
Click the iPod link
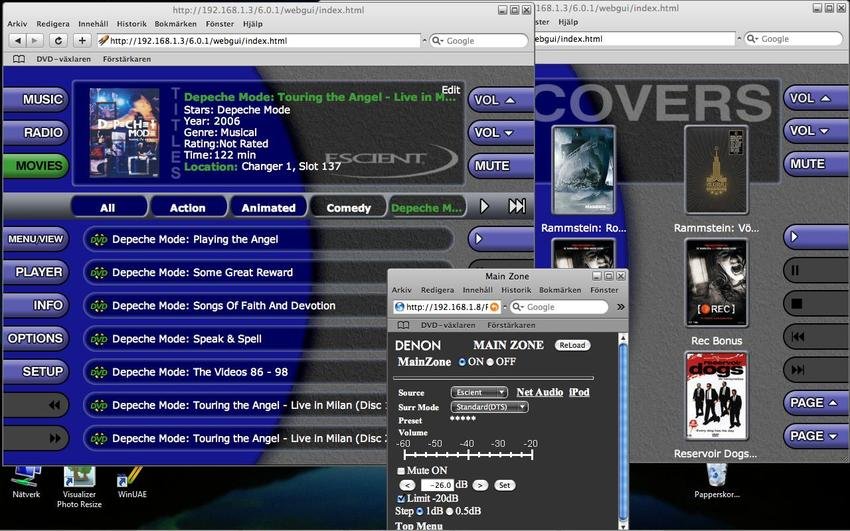pyautogui.click(x=579, y=392)
